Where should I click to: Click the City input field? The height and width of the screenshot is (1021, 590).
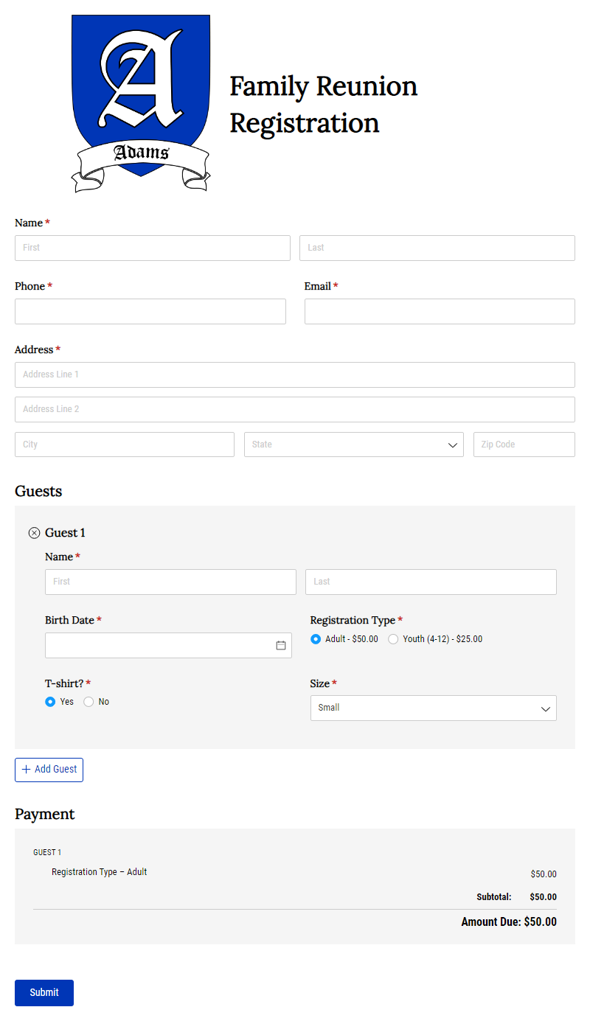[124, 445]
